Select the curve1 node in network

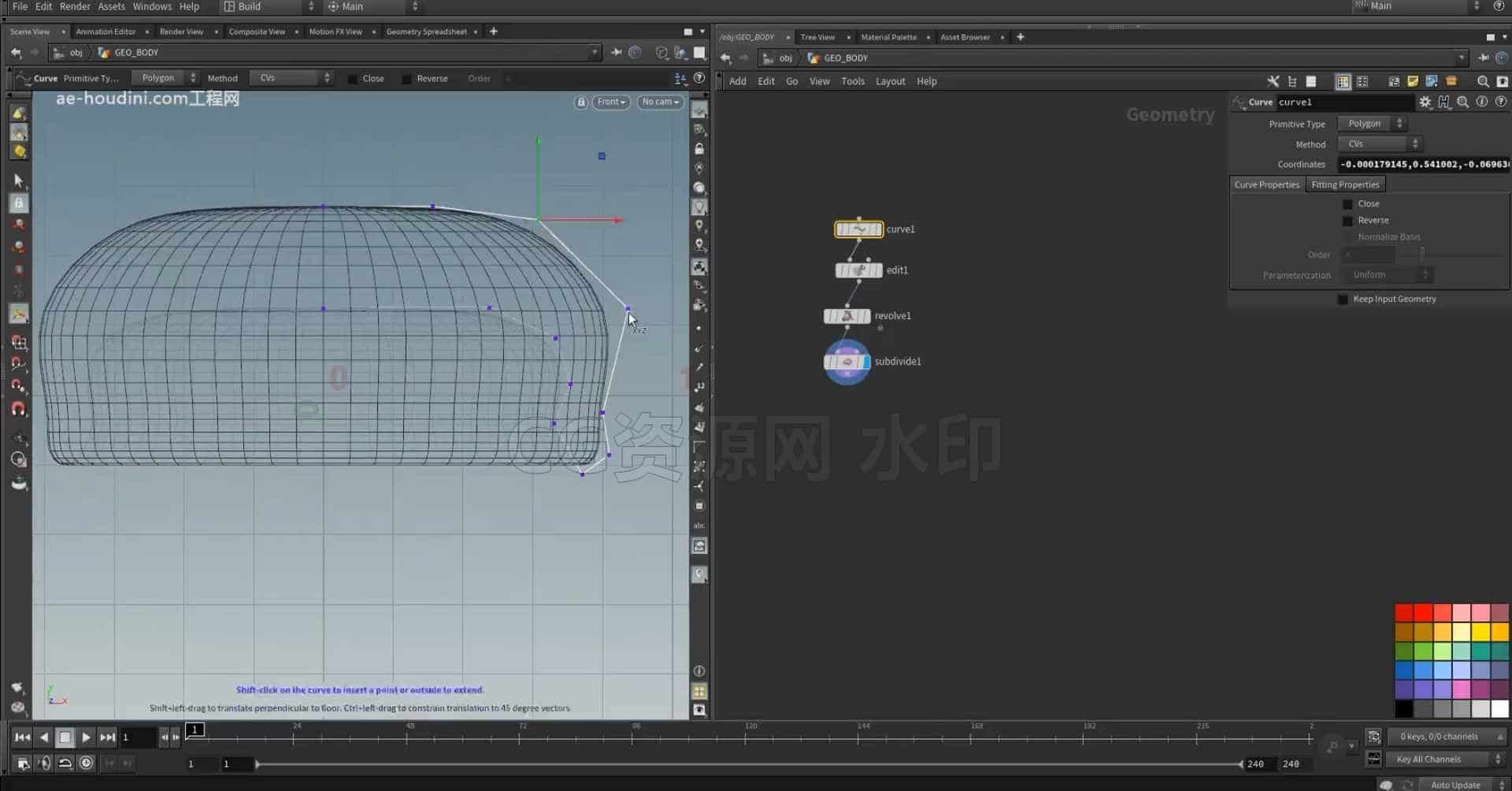click(x=858, y=229)
